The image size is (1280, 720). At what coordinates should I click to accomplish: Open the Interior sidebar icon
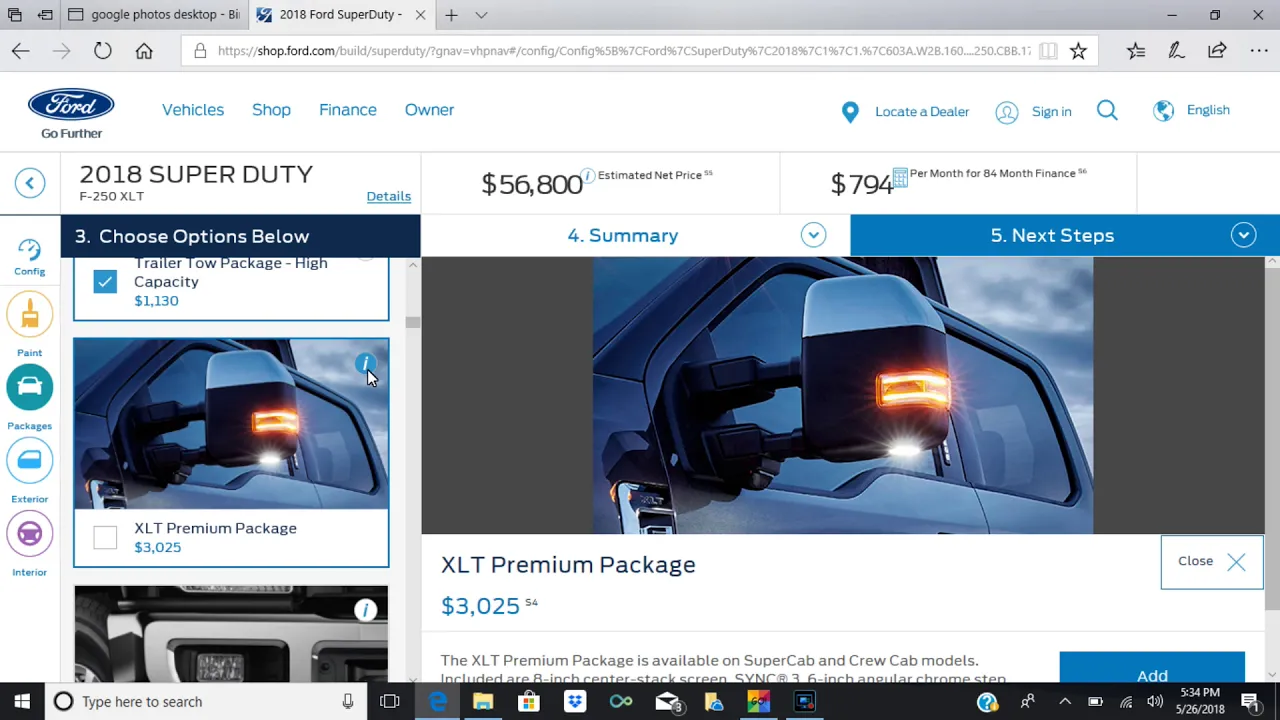click(x=29, y=534)
